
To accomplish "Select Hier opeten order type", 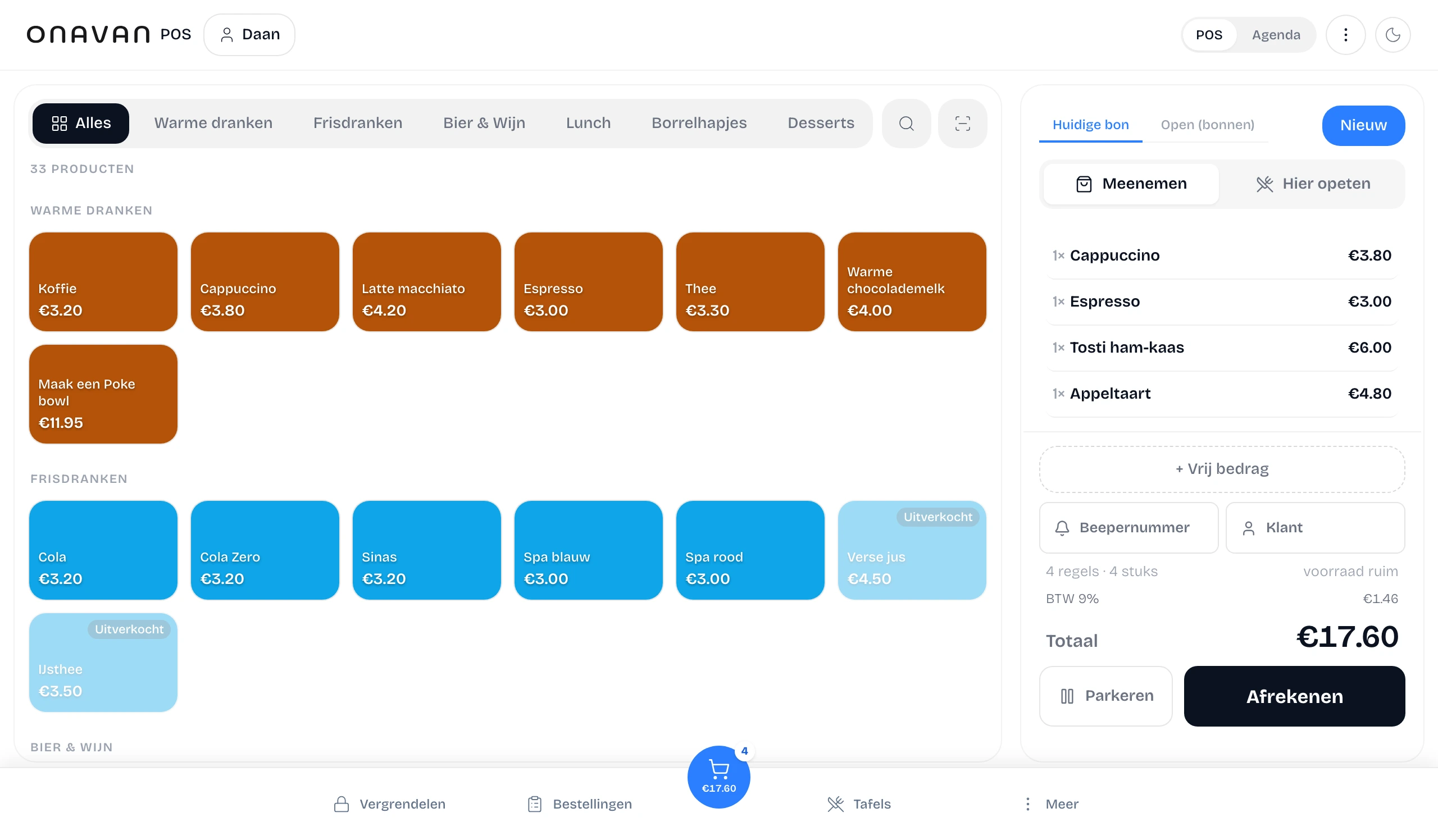I will click(1313, 184).
